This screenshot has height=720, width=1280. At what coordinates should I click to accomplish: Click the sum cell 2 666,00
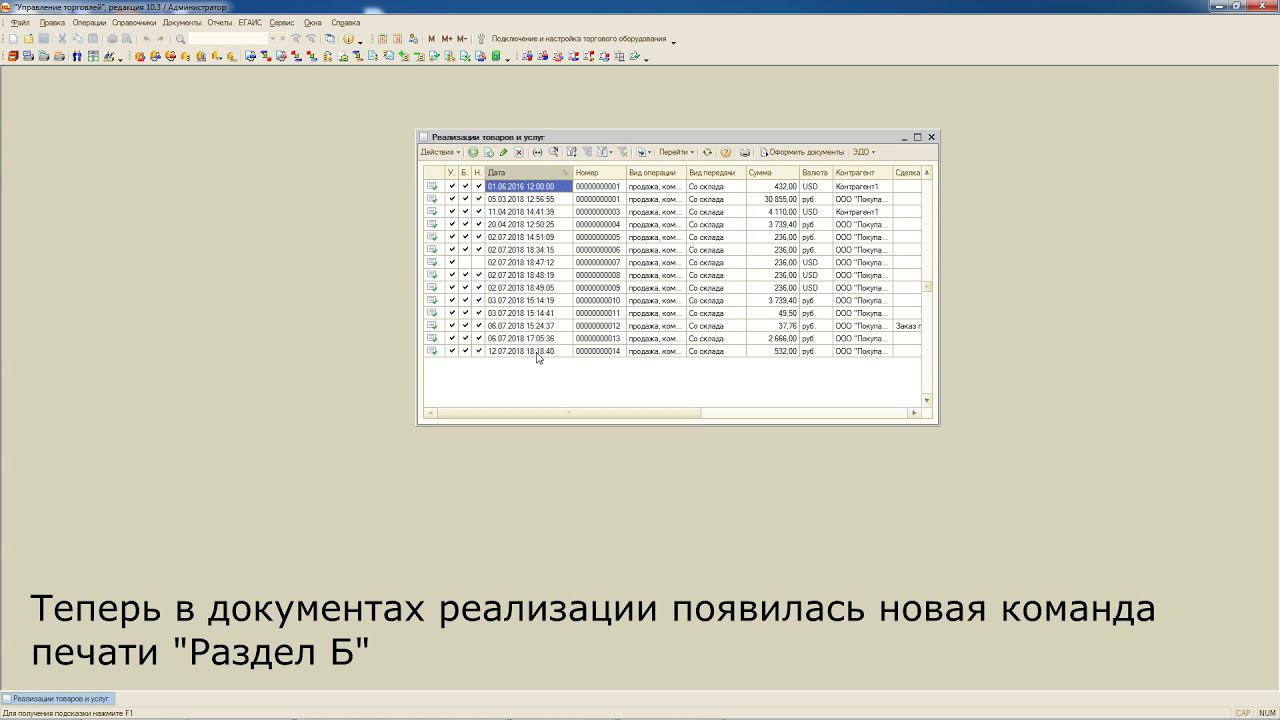772,338
